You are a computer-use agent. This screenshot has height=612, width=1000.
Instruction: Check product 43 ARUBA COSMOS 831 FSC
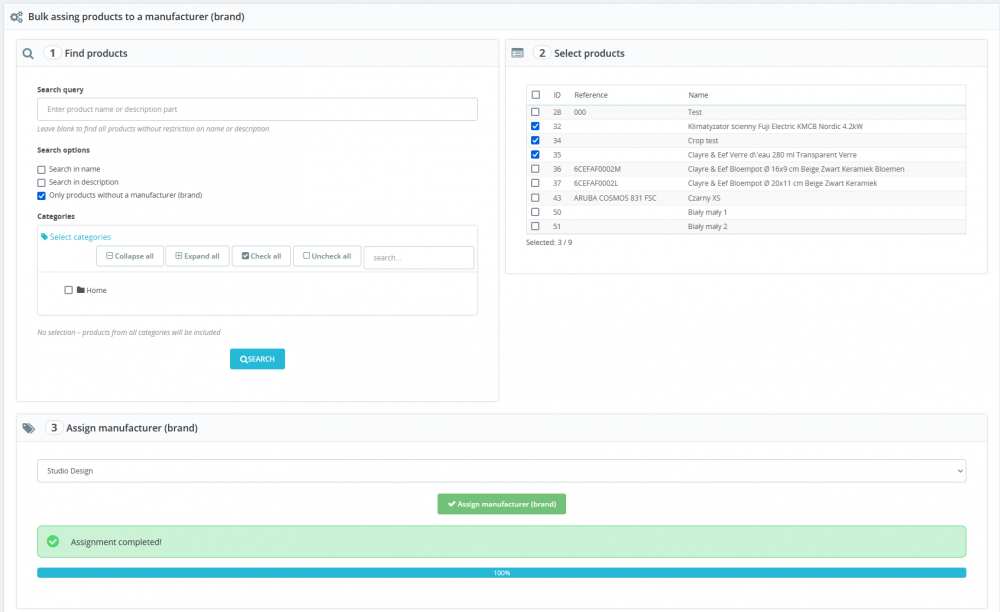pos(535,198)
